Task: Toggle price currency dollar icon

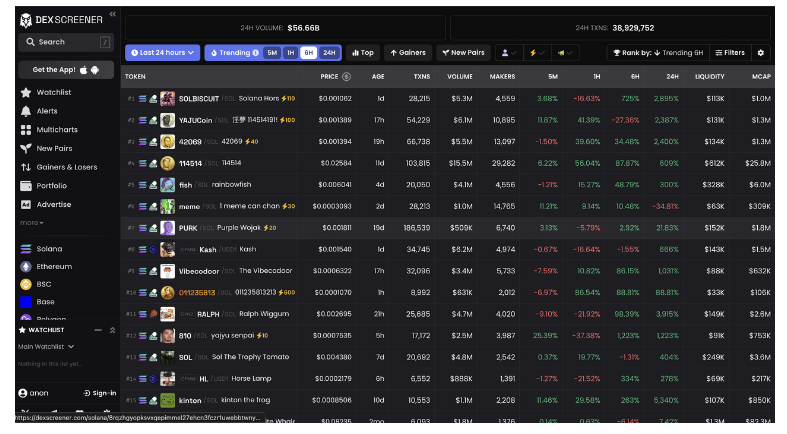Action: 346,77
